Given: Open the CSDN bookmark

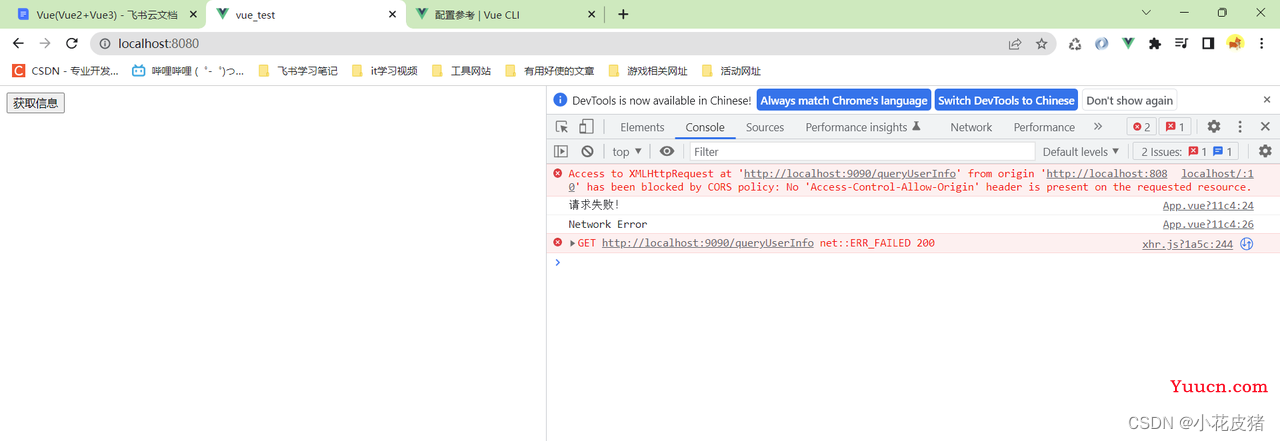Looking at the screenshot, I should coord(65,71).
